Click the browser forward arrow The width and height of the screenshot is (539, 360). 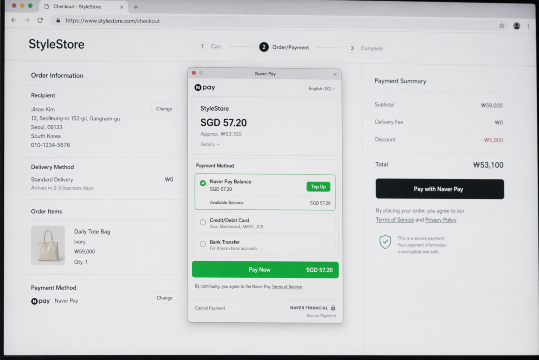[27, 20]
